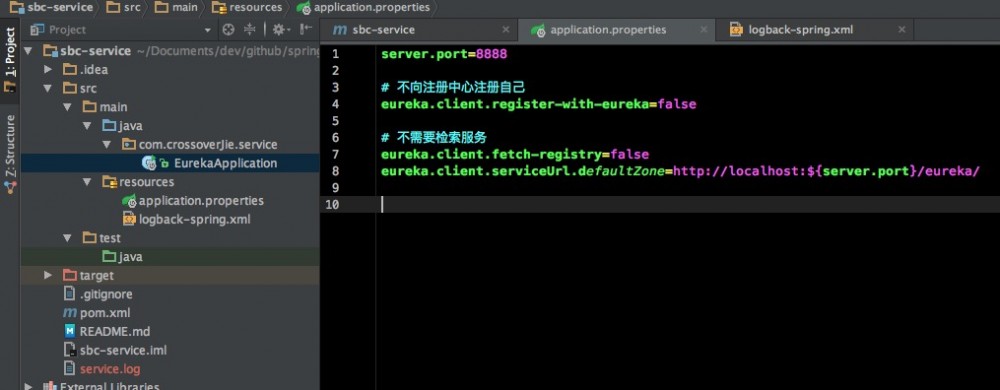Click the resources folder icon in tree
The image size is (1000, 390).
pos(109,182)
